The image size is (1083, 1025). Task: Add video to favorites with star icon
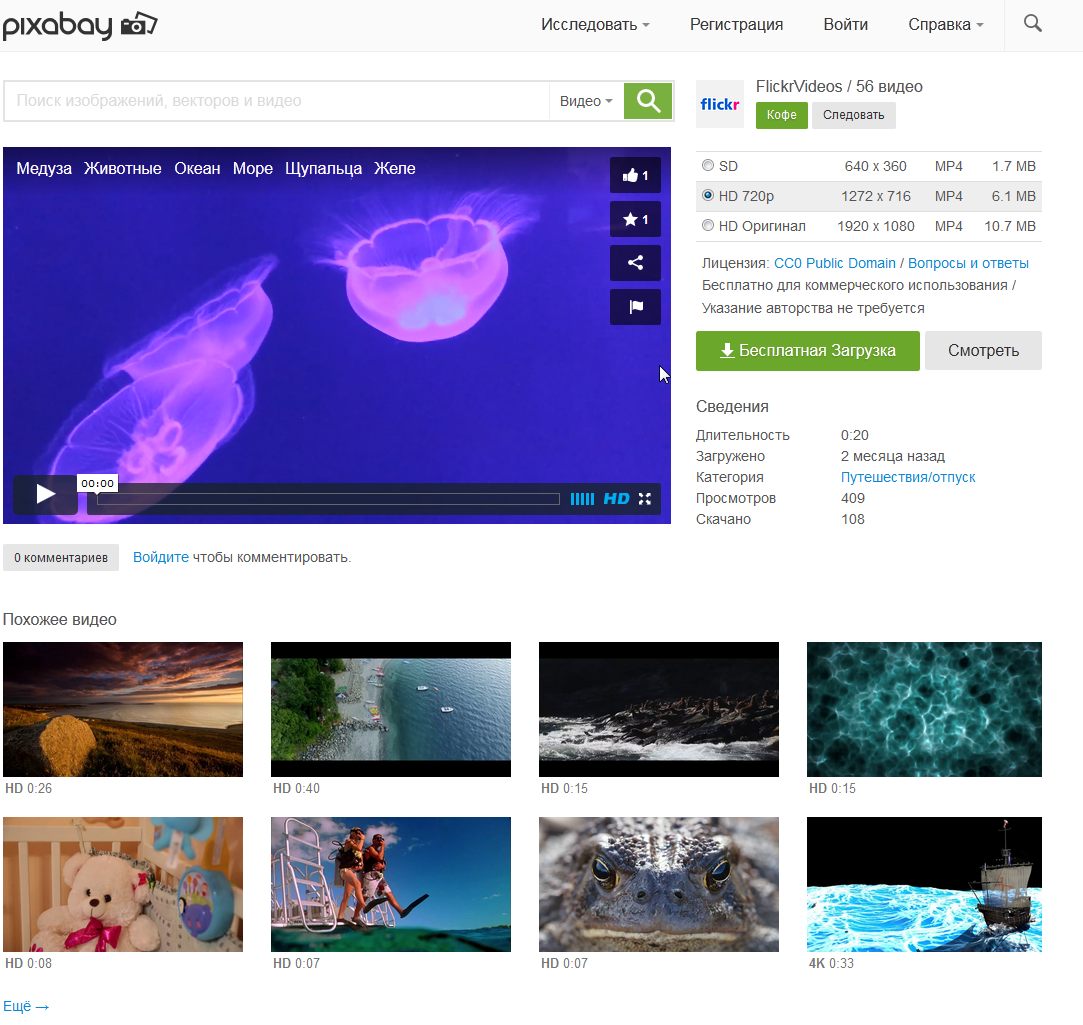pyautogui.click(x=635, y=219)
